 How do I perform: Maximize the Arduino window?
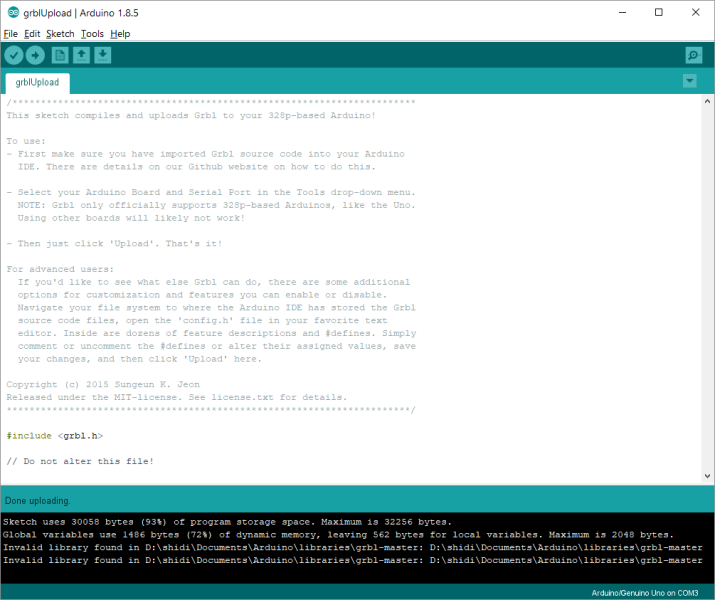pos(658,12)
